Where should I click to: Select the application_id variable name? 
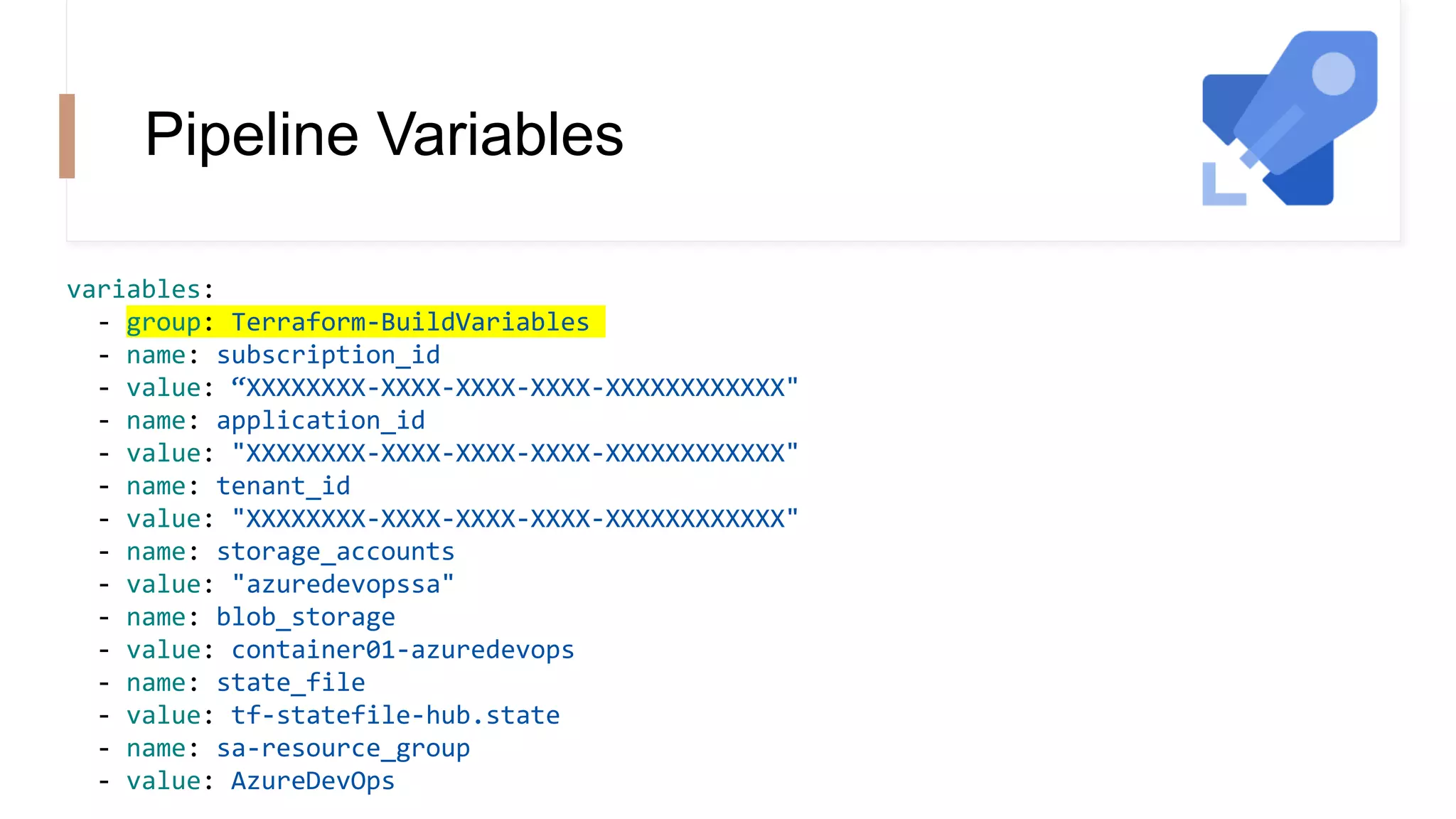(x=321, y=420)
